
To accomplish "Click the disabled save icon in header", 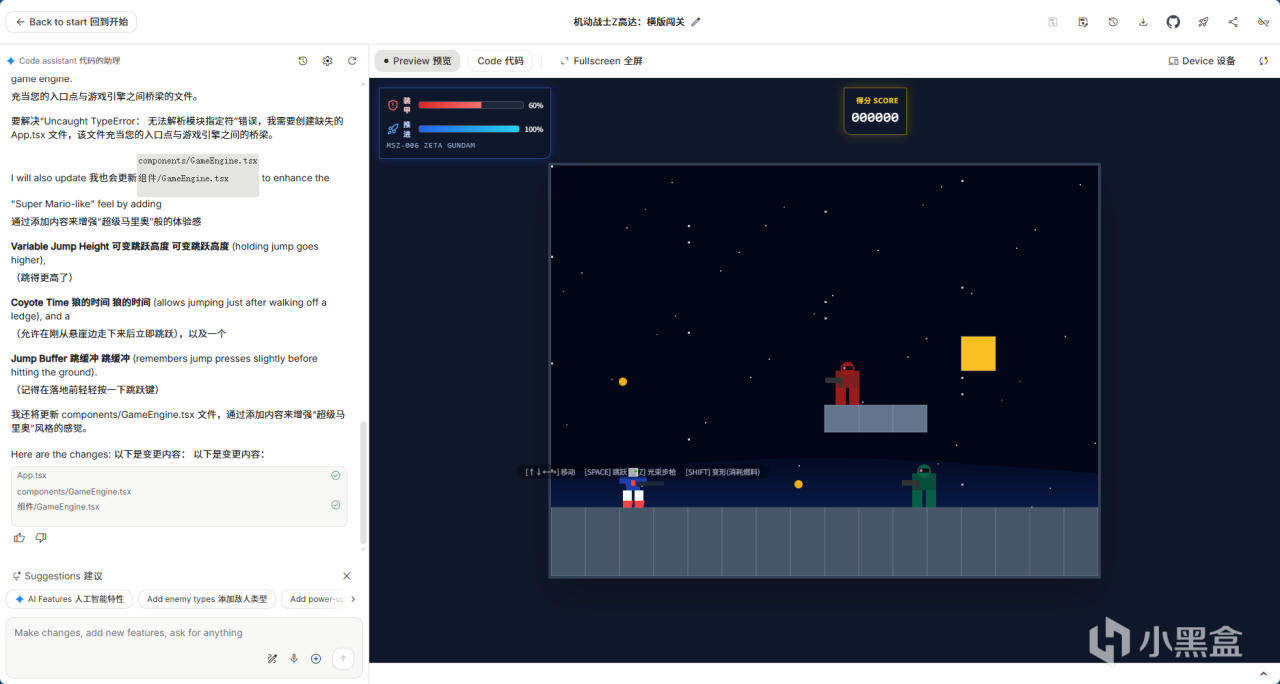I will pyautogui.click(x=1053, y=22).
